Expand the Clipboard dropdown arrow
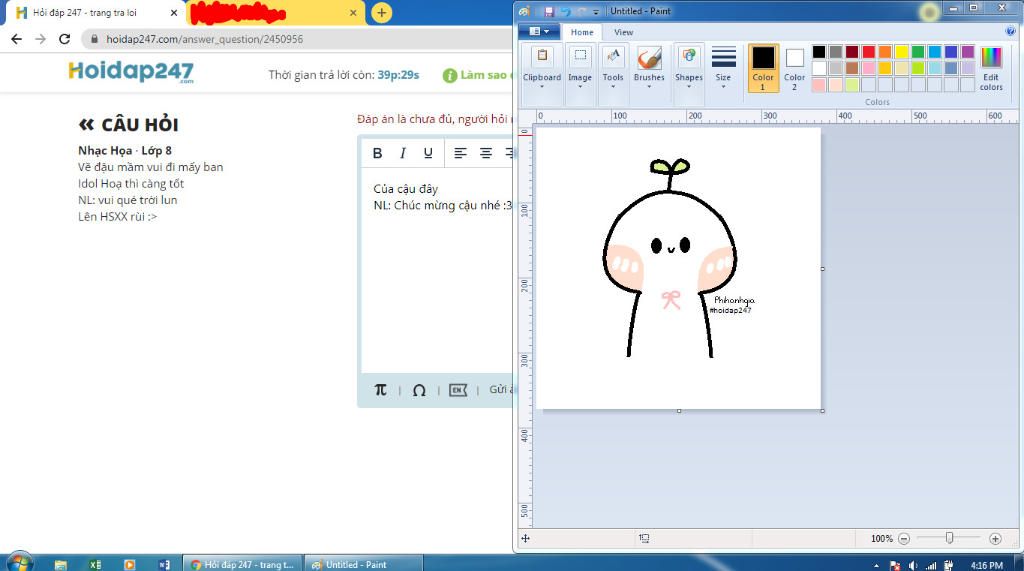The image size is (1024, 571). pos(542,86)
